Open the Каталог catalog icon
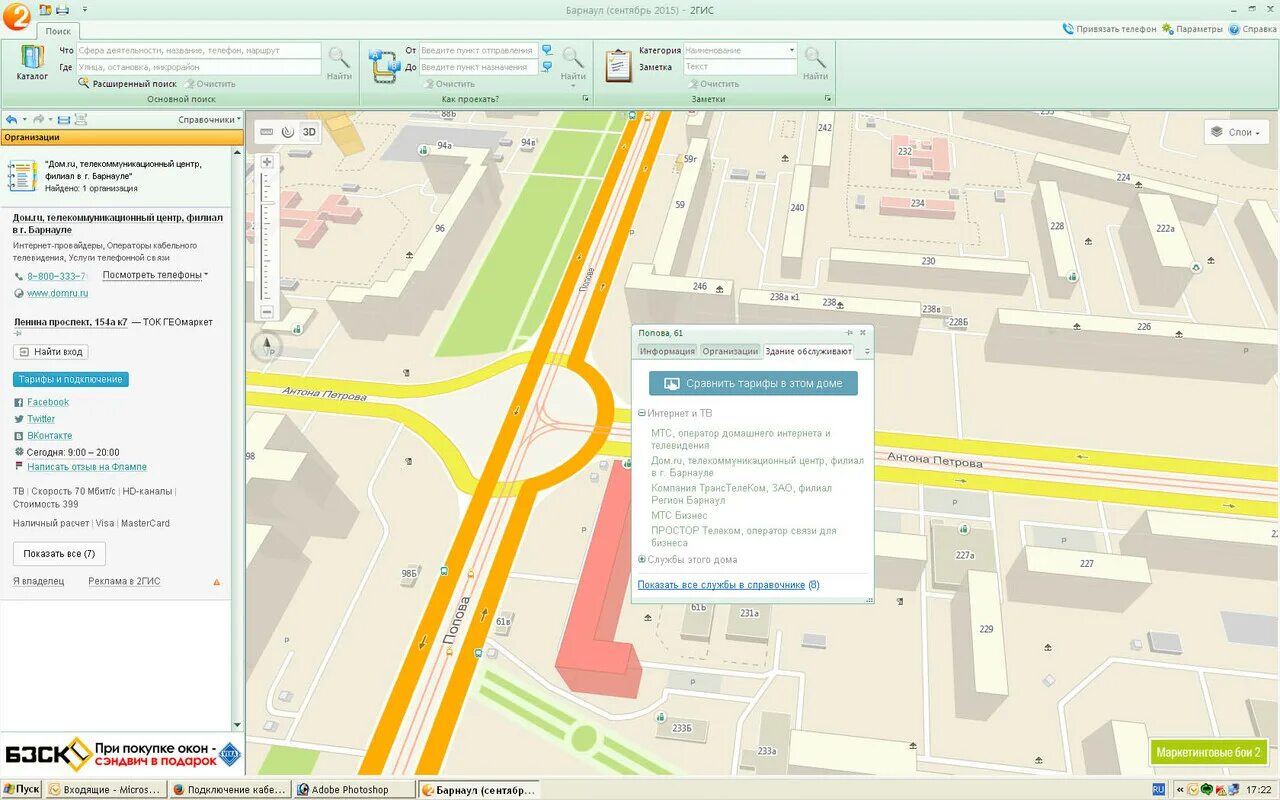This screenshot has height=800, width=1280. (32, 62)
